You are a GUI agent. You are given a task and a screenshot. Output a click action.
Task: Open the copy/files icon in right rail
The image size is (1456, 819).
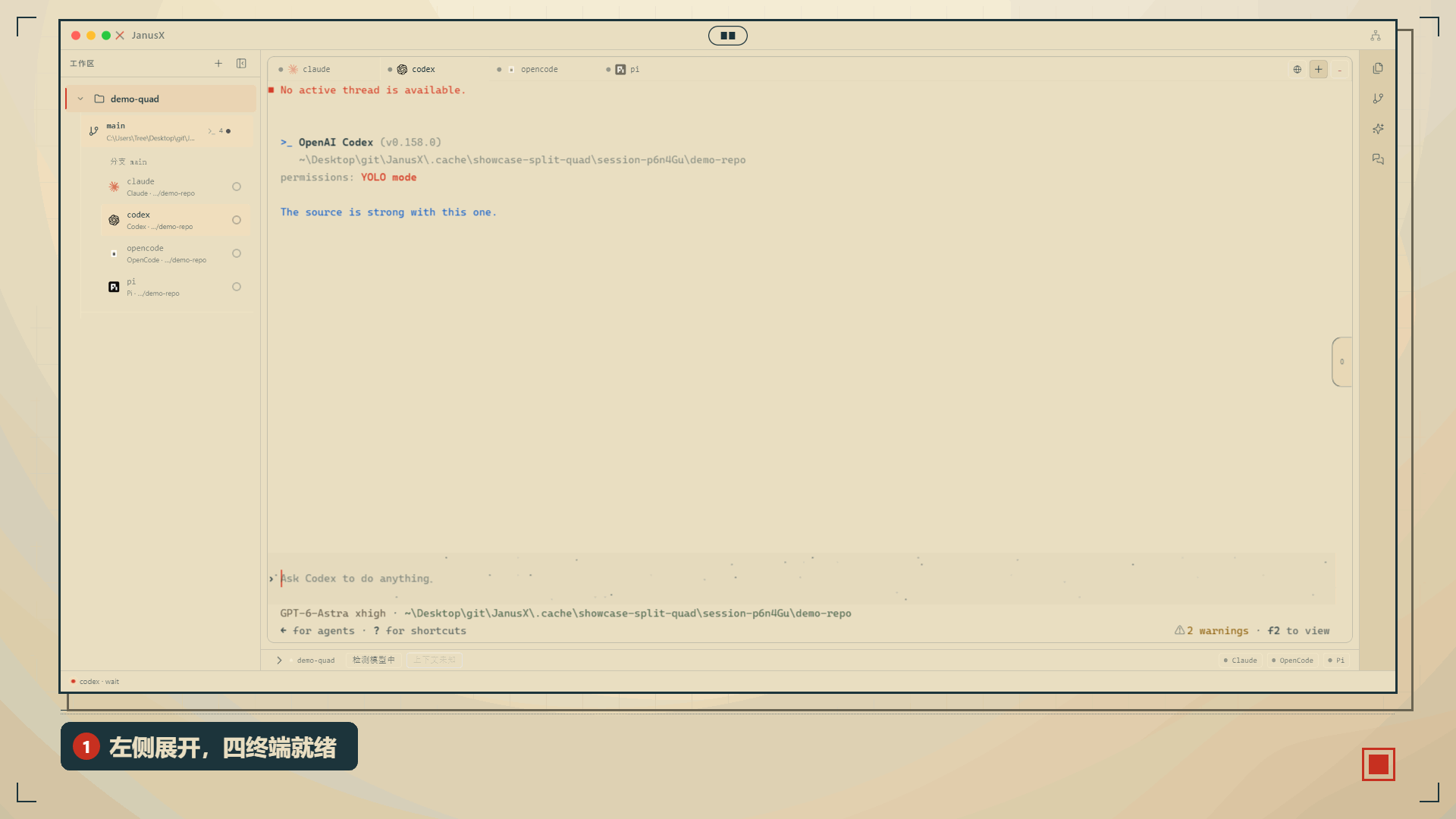(1378, 68)
